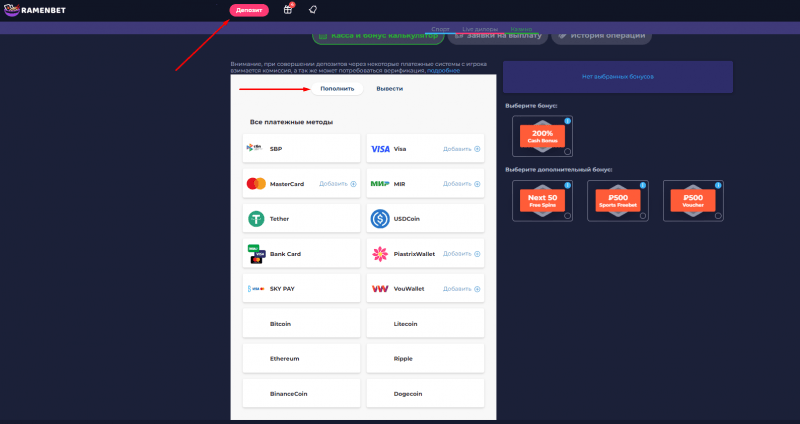Expand VouWallet via Добавить plus

point(477,289)
